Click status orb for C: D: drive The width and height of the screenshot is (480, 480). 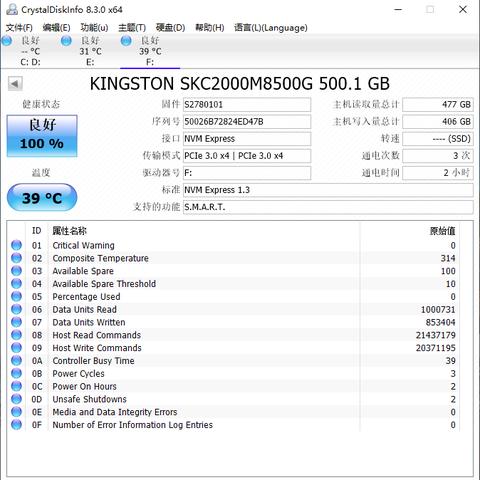click(x=6, y=41)
